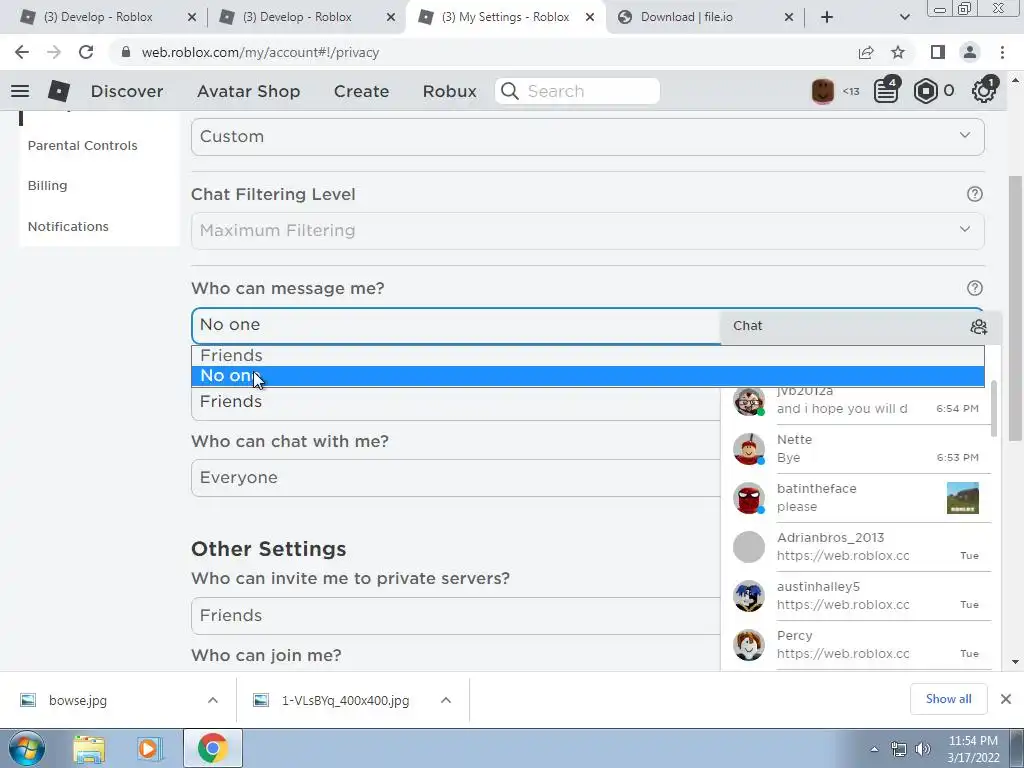The height and width of the screenshot is (768, 1024).
Task: Expand the 1-VLsBYq_400x400.jpg download options arrow
Action: [x=446, y=700]
